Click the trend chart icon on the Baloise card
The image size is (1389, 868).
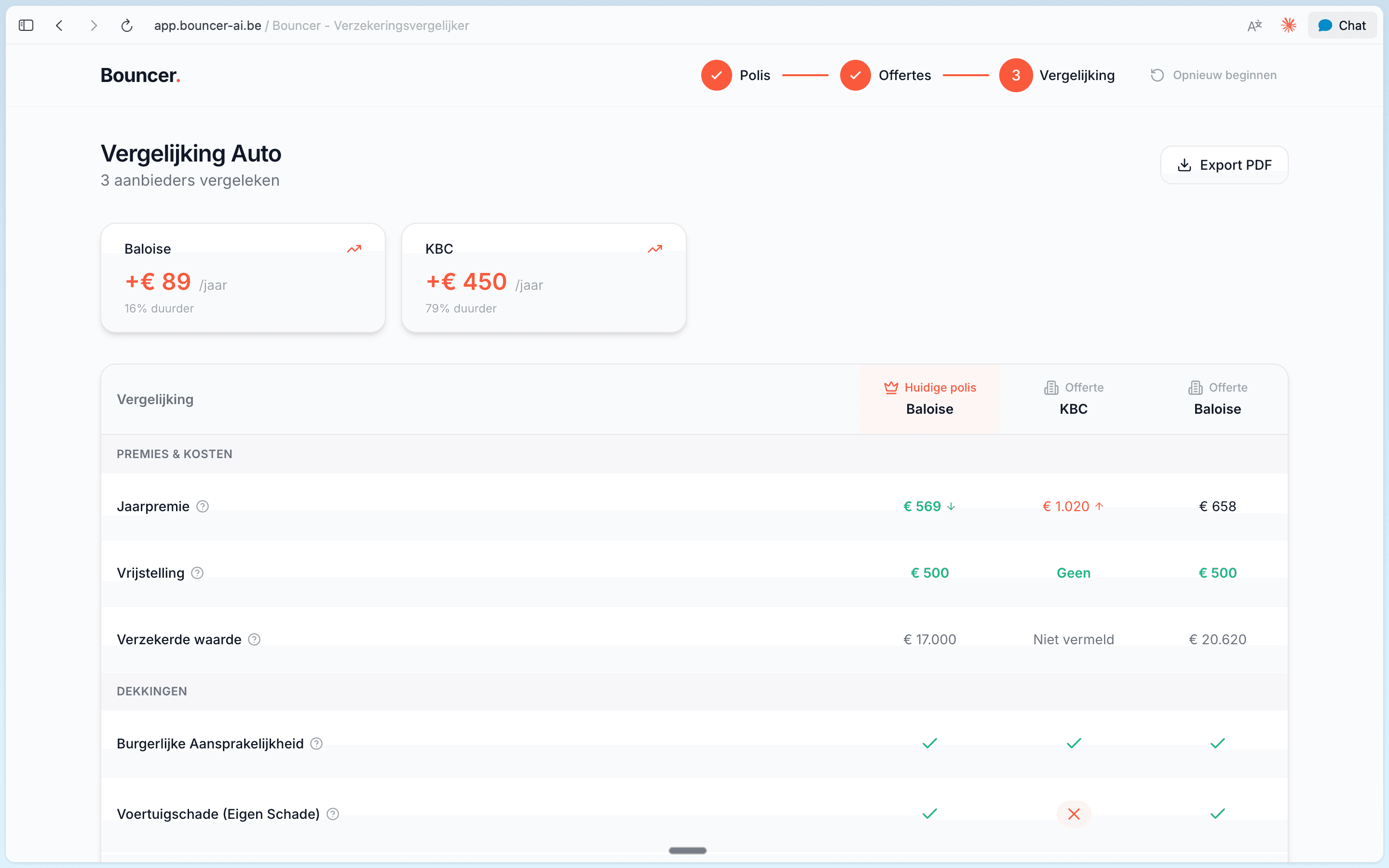[x=354, y=248]
